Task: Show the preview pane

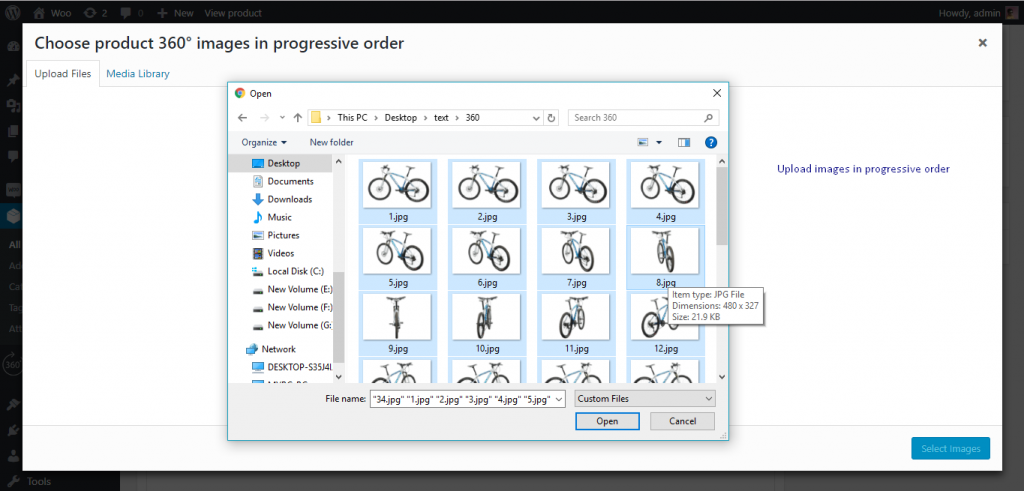Action: click(684, 143)
